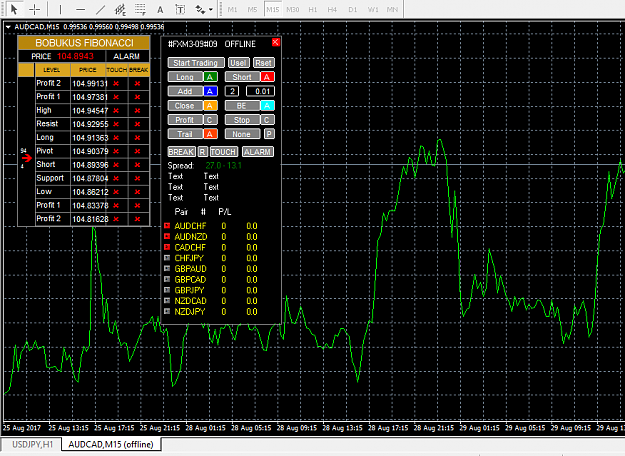Viewport: 625px width, 456px height.
Task: Click the Stop button
Action: 242,120
